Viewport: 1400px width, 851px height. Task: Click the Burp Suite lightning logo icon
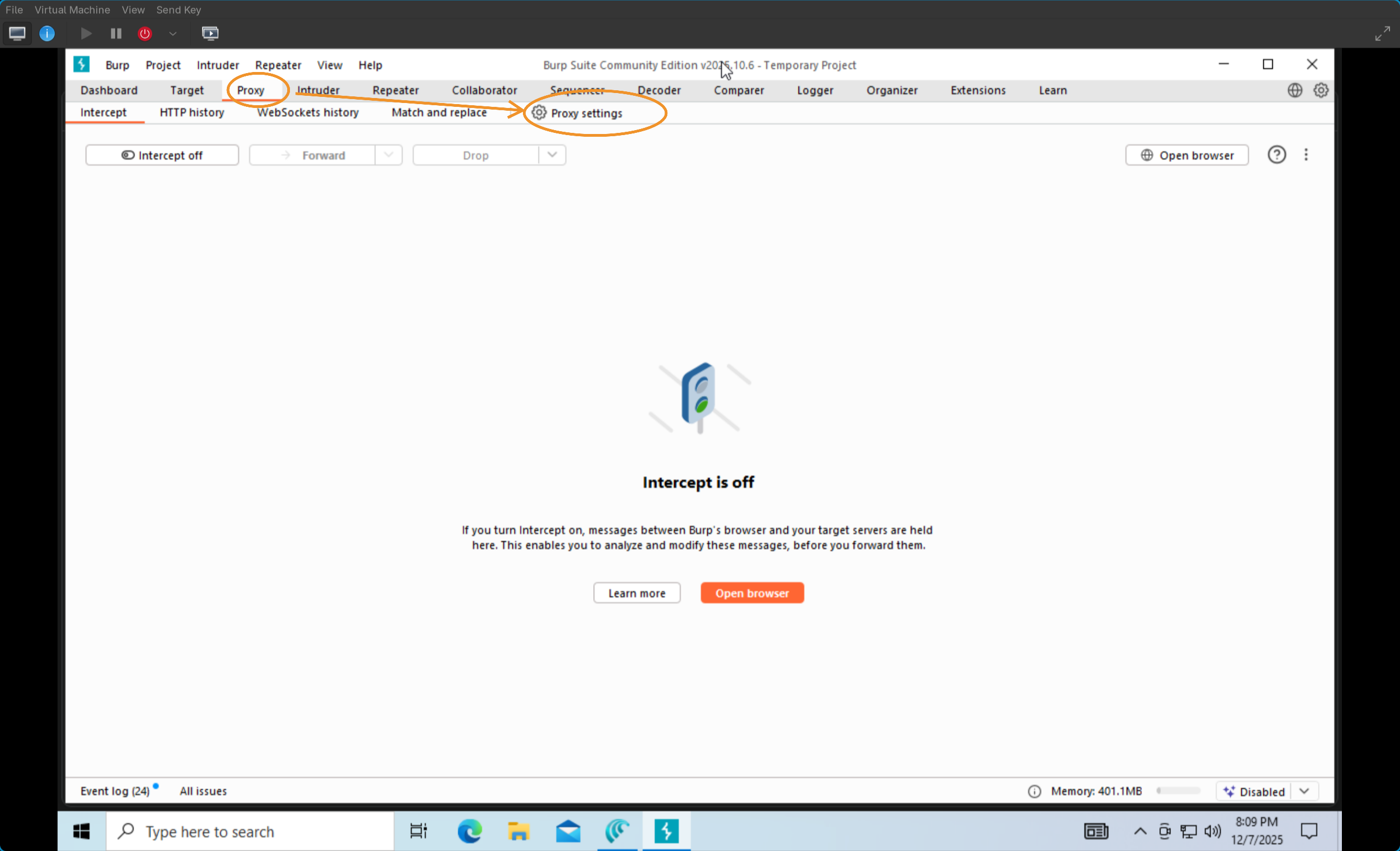point(81,64)
